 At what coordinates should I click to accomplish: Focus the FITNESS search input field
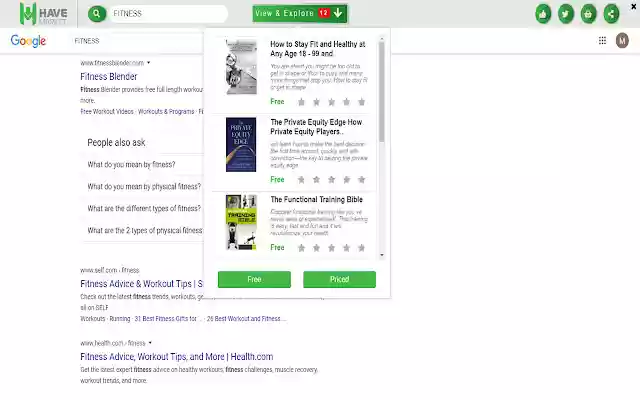(x=168, y=14)
